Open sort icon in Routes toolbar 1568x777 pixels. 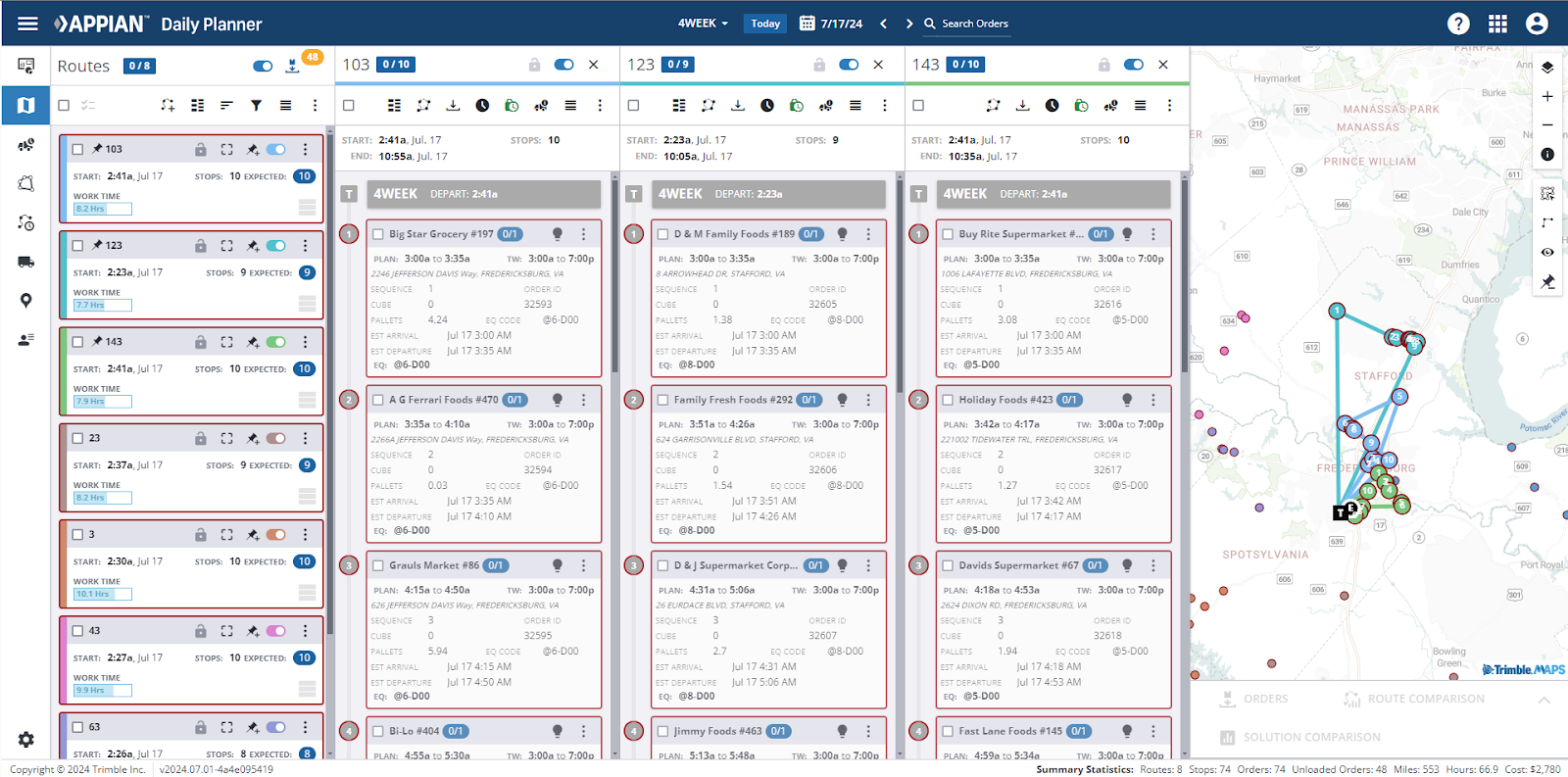coord(226,105)
